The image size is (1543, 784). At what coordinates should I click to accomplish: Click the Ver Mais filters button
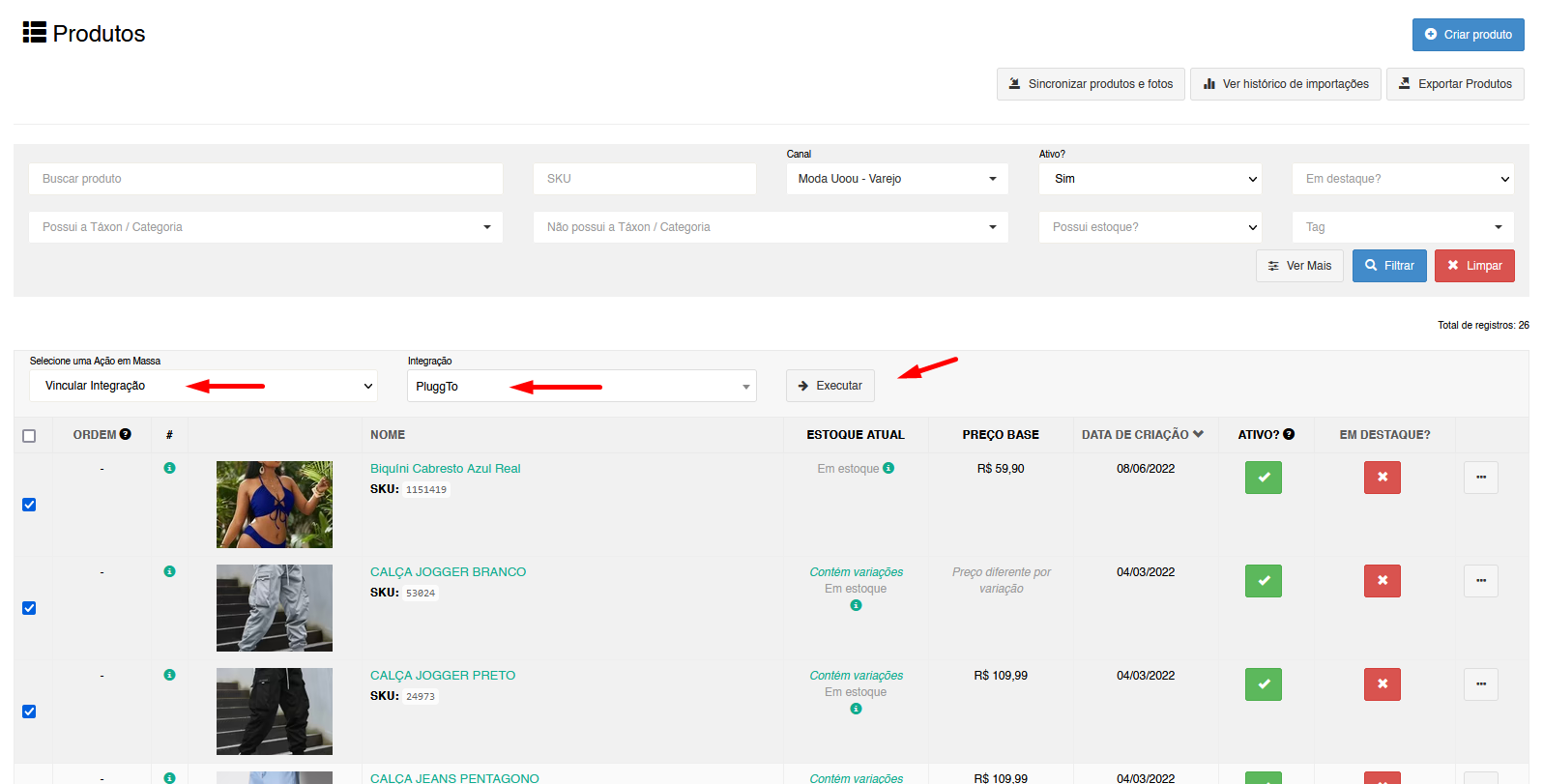coord(1299,266)
